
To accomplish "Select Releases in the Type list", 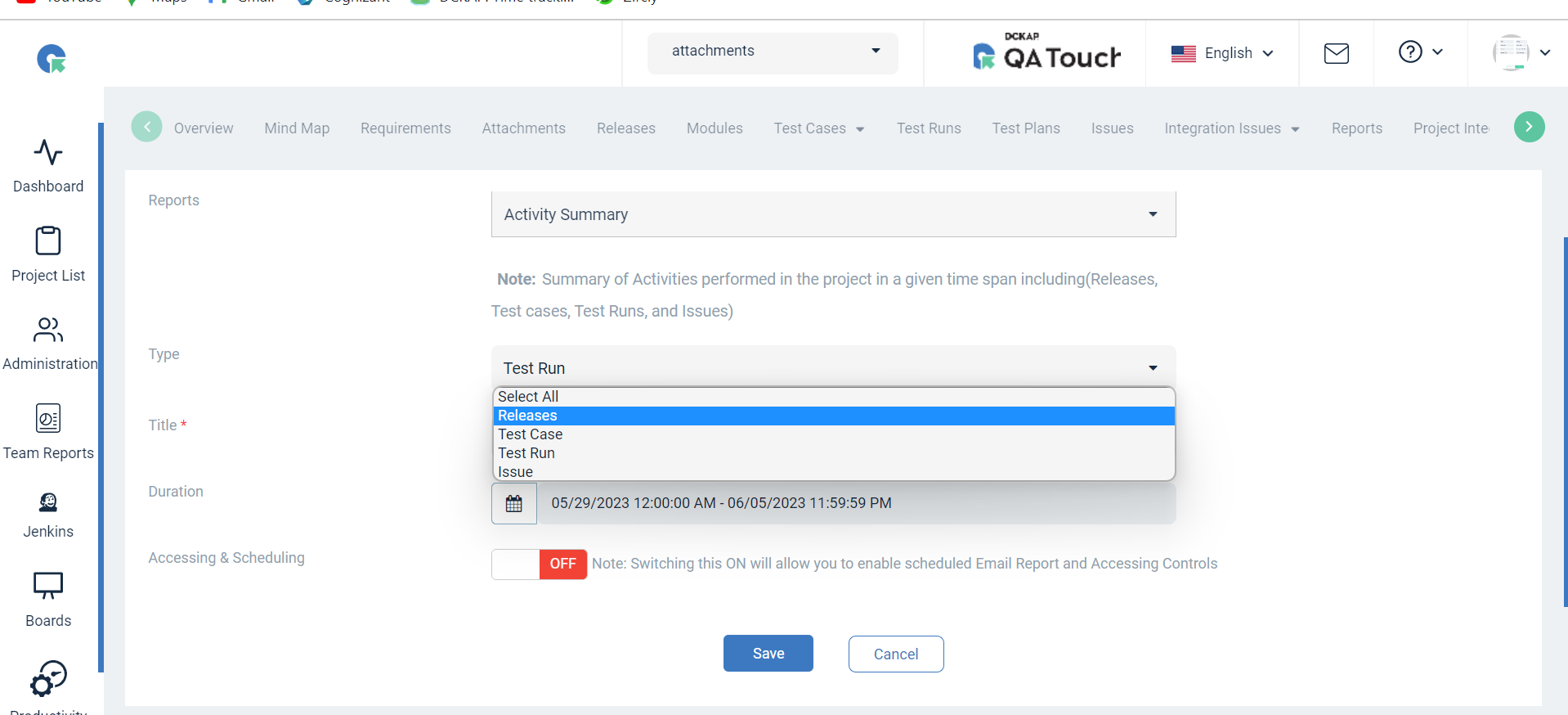I will [834, 416].
